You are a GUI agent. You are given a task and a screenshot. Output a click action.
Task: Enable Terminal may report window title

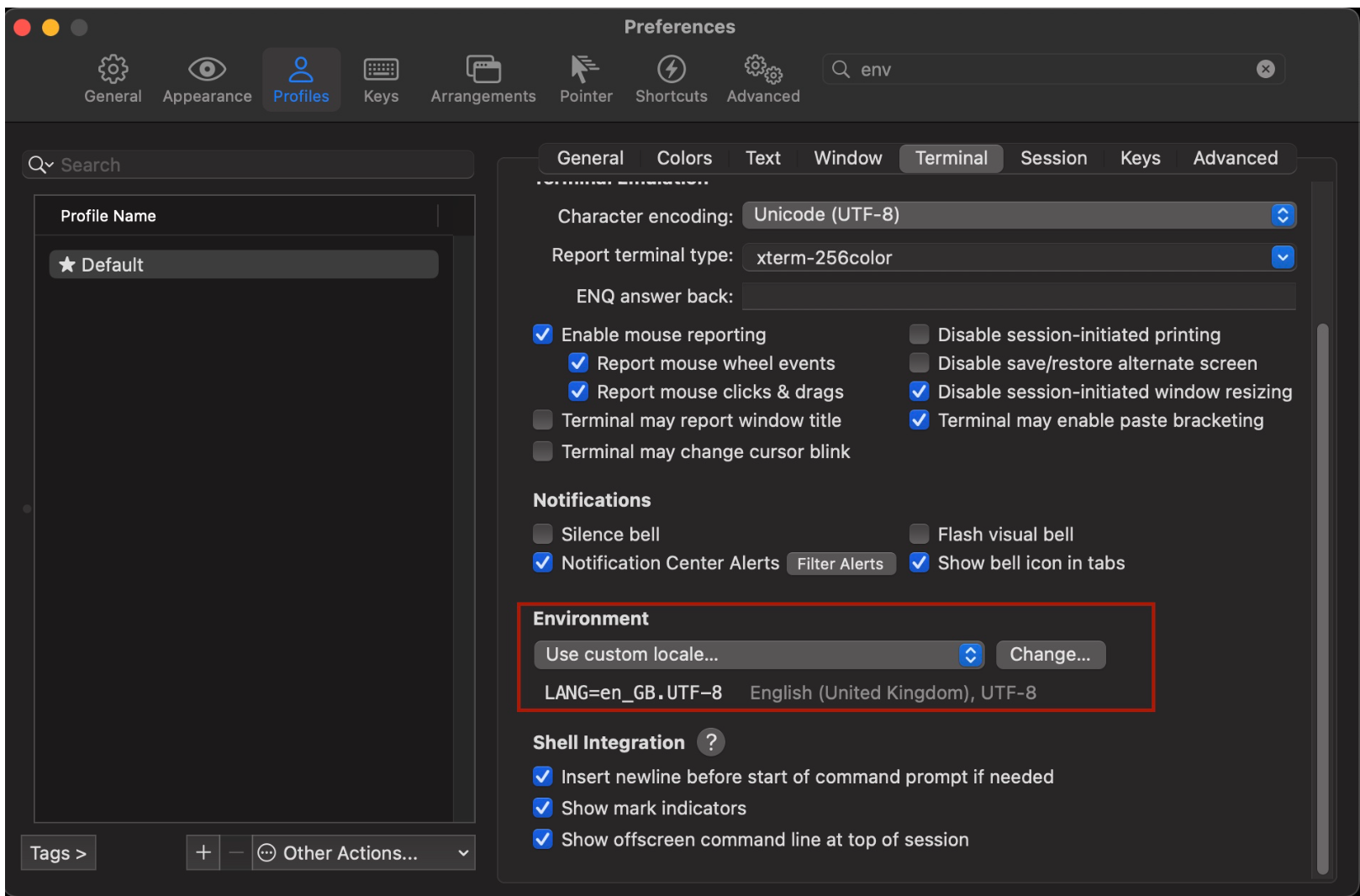tap(543, 420)
